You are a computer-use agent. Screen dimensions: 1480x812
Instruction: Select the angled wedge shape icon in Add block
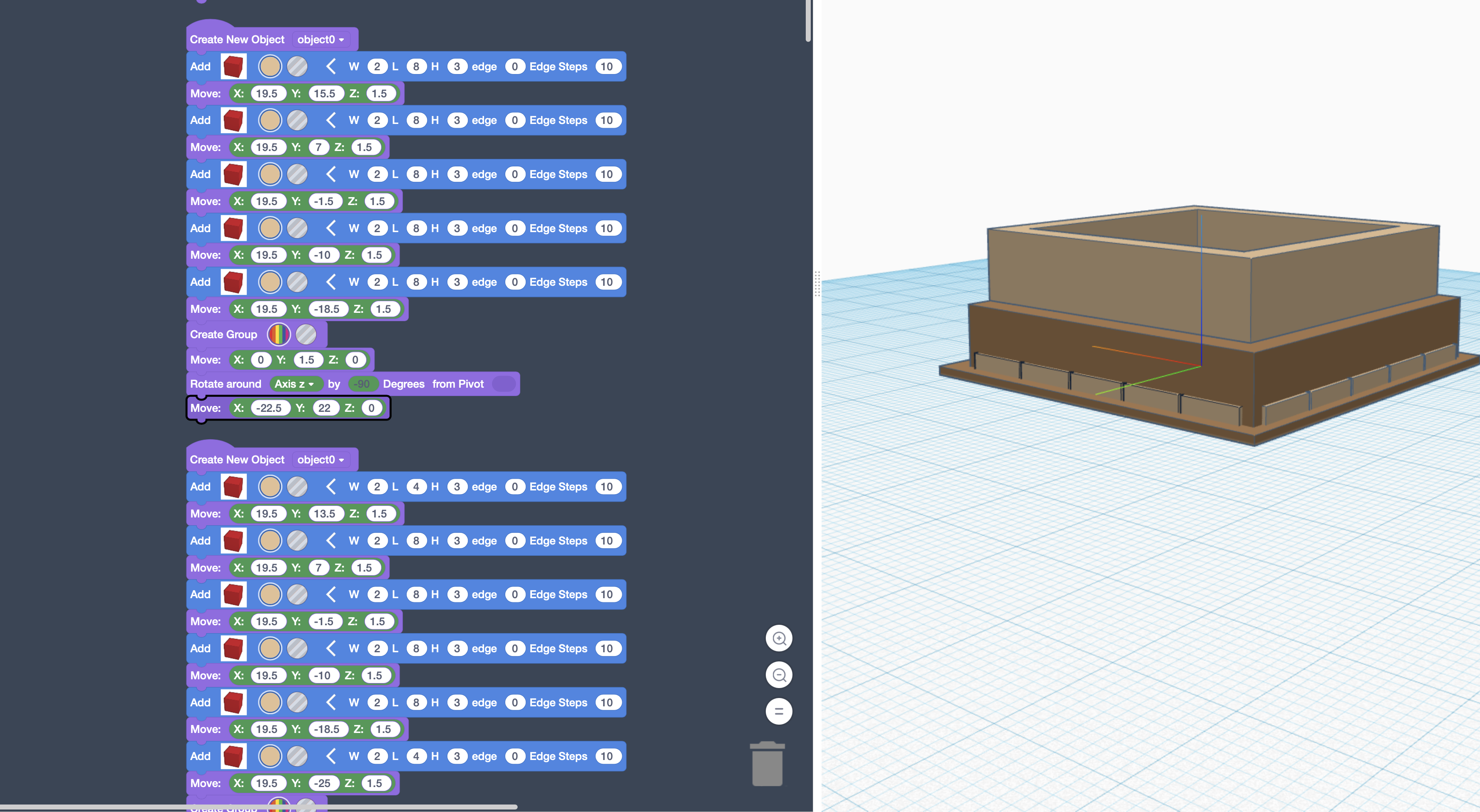point(328,66)
